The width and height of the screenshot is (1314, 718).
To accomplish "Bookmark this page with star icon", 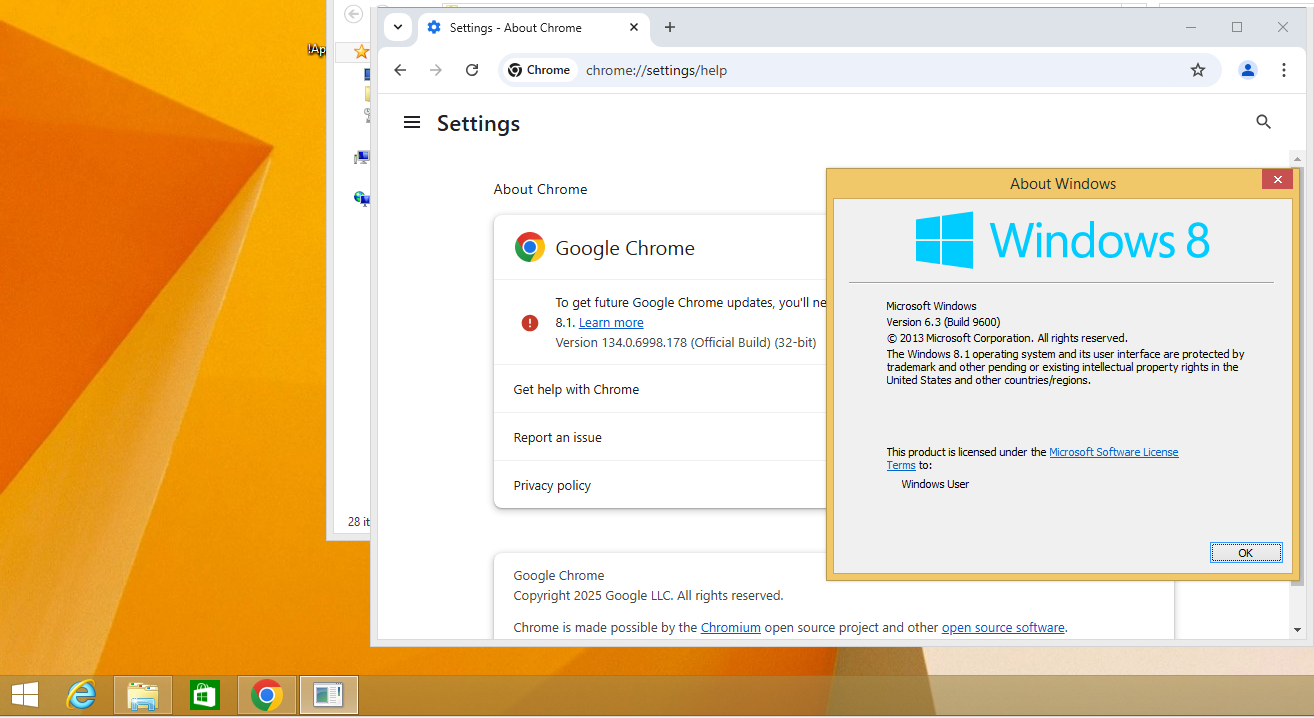I will click(1198, 70).
